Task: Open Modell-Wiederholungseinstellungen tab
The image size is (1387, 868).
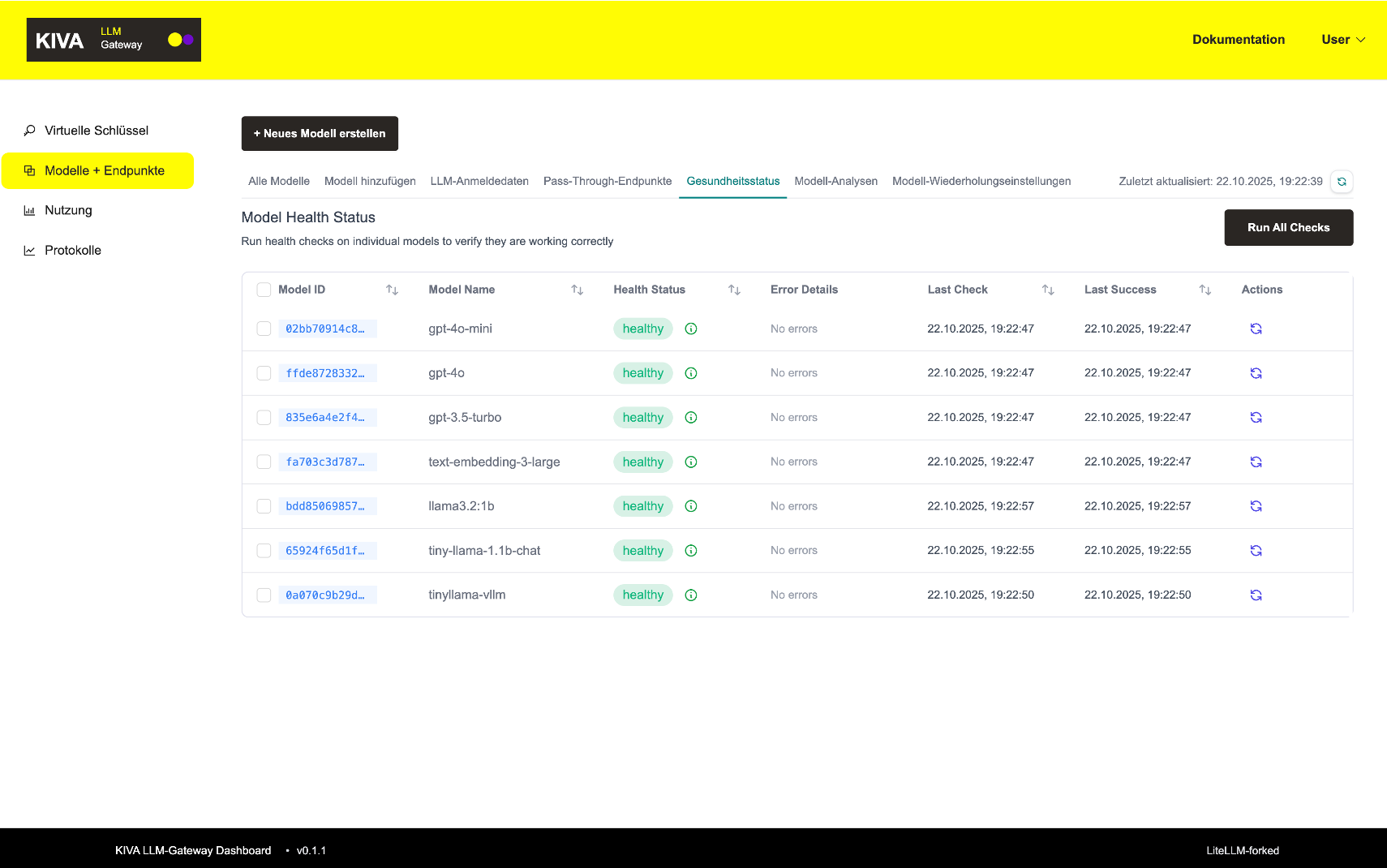Action: click(x=981, y=181)
